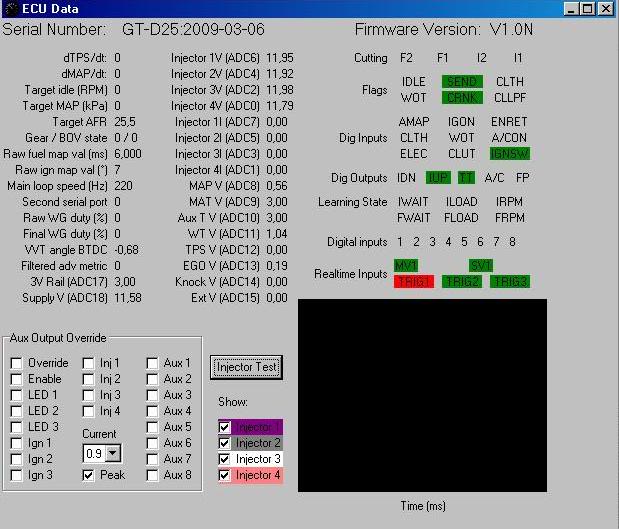The image size is (619, 529).
Task: Click the SV1 realtime input indicator
Action: (481, 265)
